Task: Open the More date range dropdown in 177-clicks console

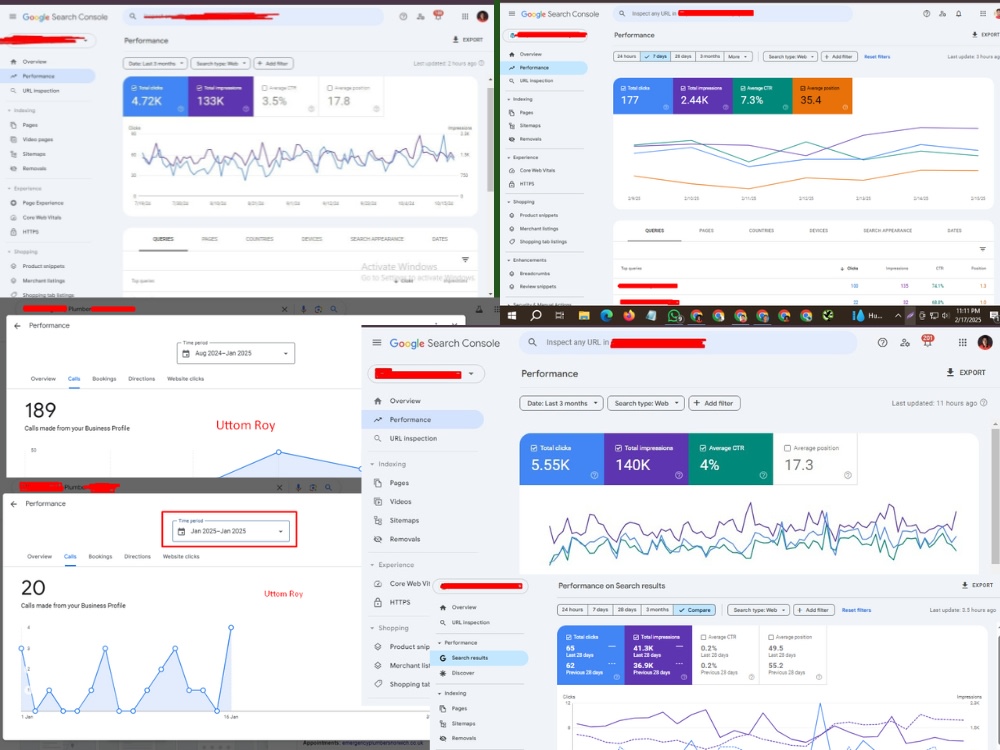Action: tap(738, 56)
